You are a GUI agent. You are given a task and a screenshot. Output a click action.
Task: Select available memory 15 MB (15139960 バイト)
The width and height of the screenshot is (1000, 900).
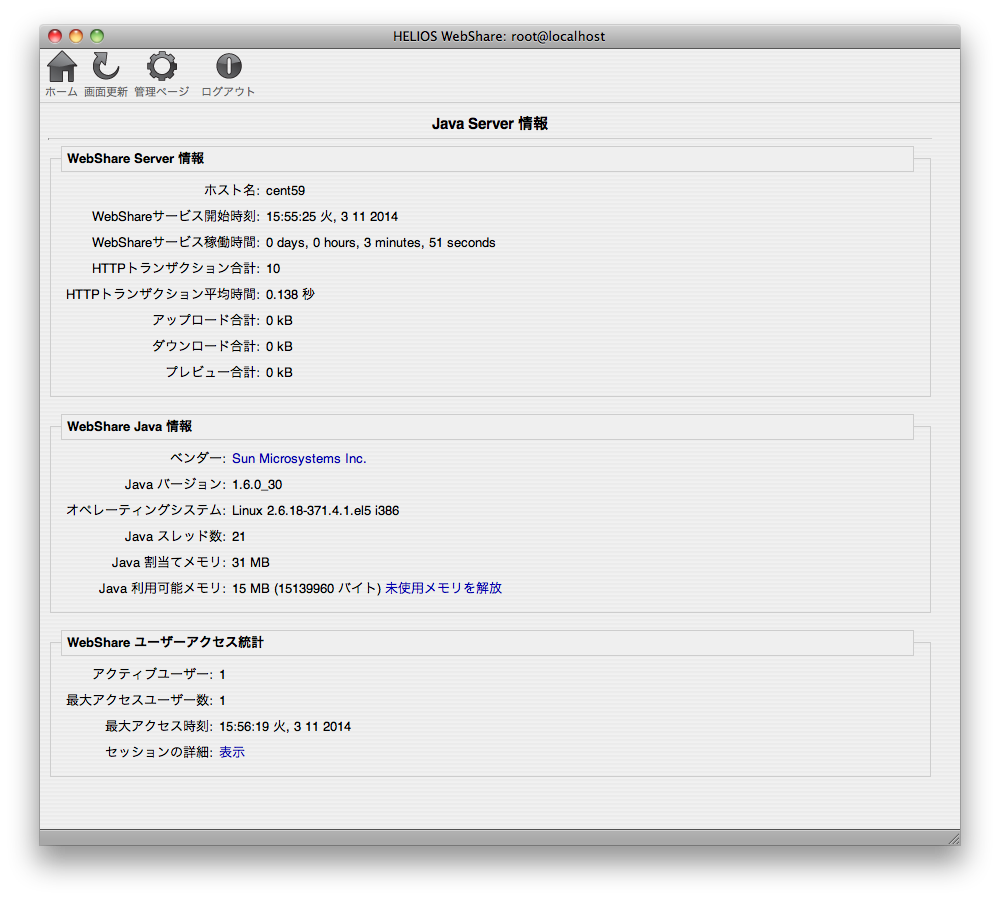tap(306, 588)
